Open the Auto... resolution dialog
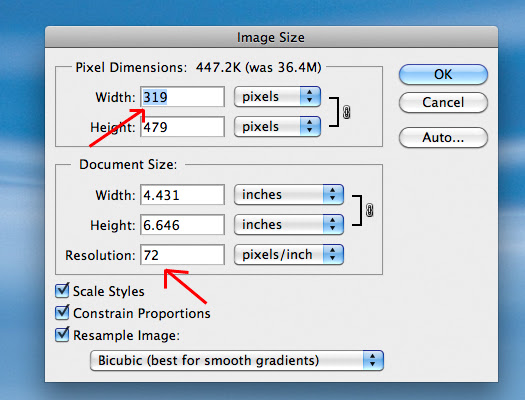Screen dimensions: 525x400 coord(443,137)
